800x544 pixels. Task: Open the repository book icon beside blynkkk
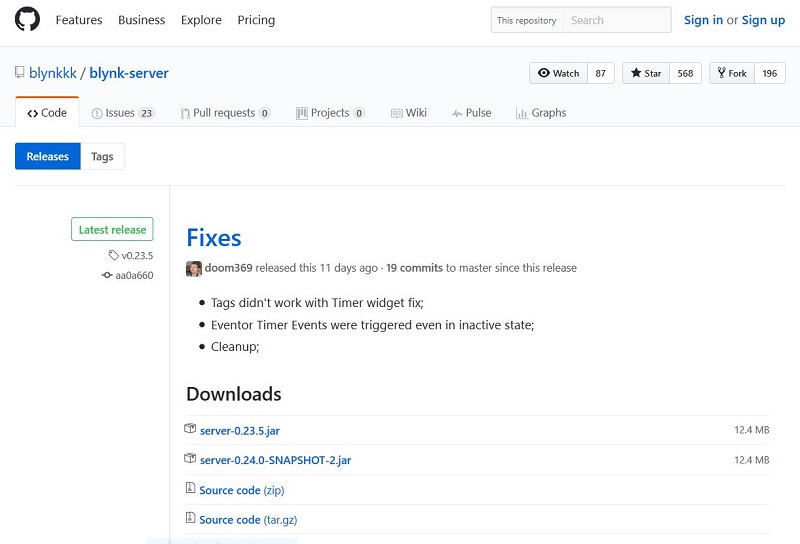19,72
